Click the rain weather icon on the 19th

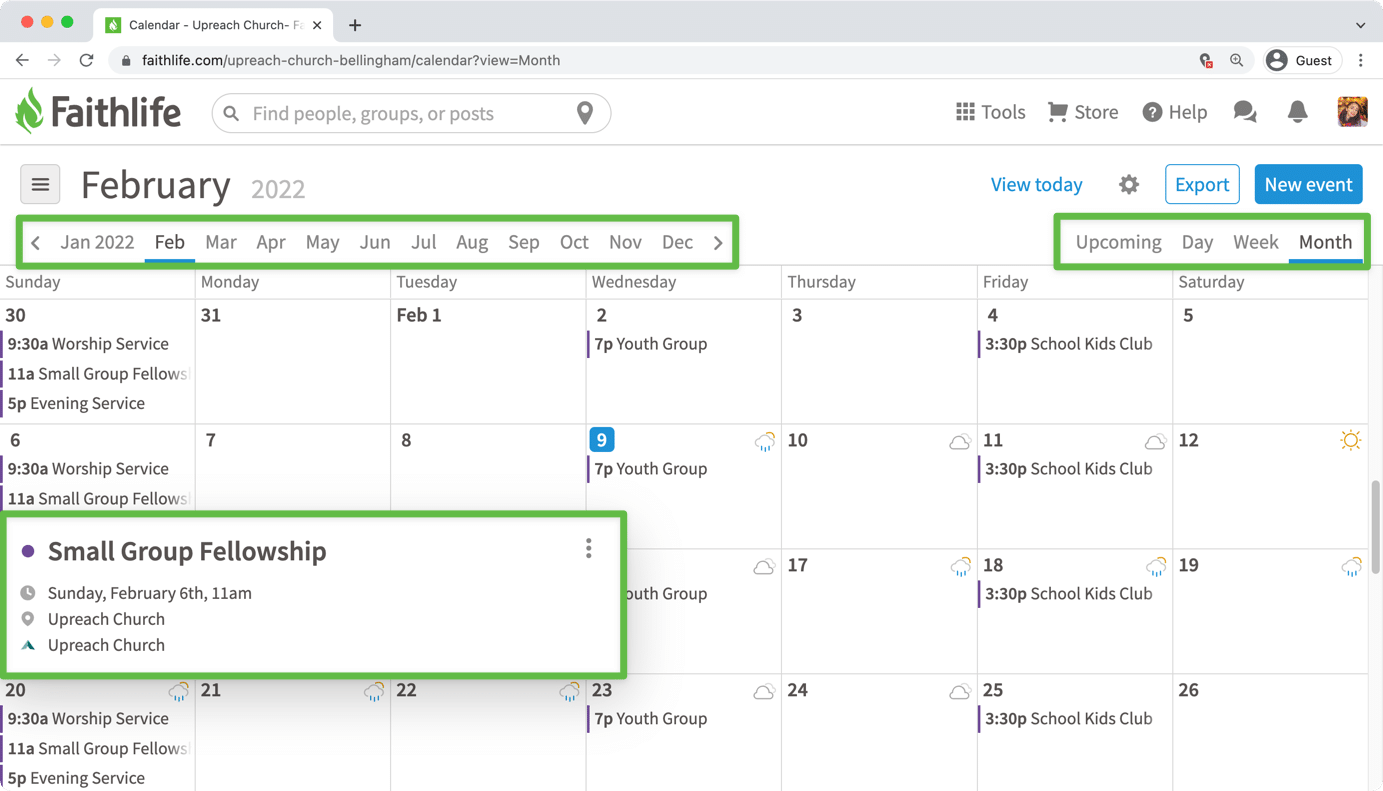click(1351, 566)
